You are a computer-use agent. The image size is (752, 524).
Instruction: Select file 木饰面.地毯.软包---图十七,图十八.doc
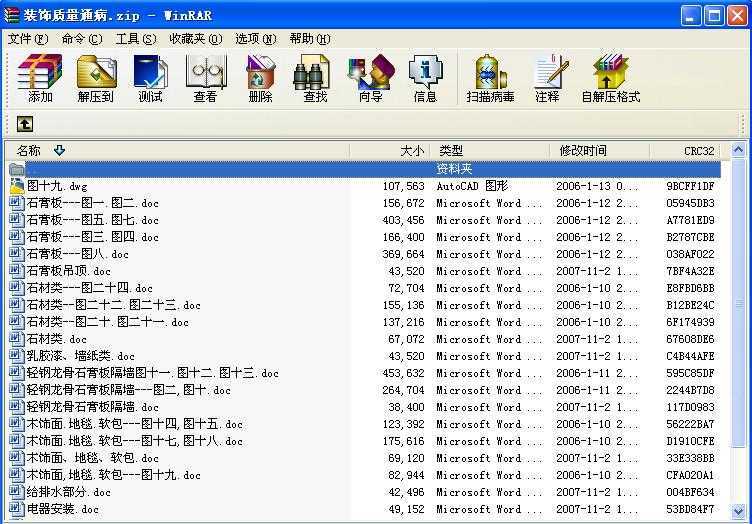coord(134,441)
